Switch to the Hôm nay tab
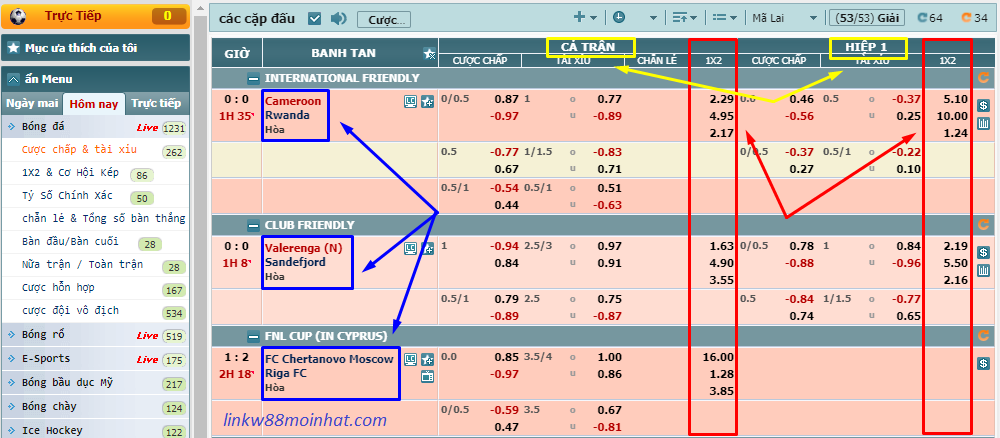This screenshot has width=1000, height=438. pyautogui.click(x=94, y=104)
